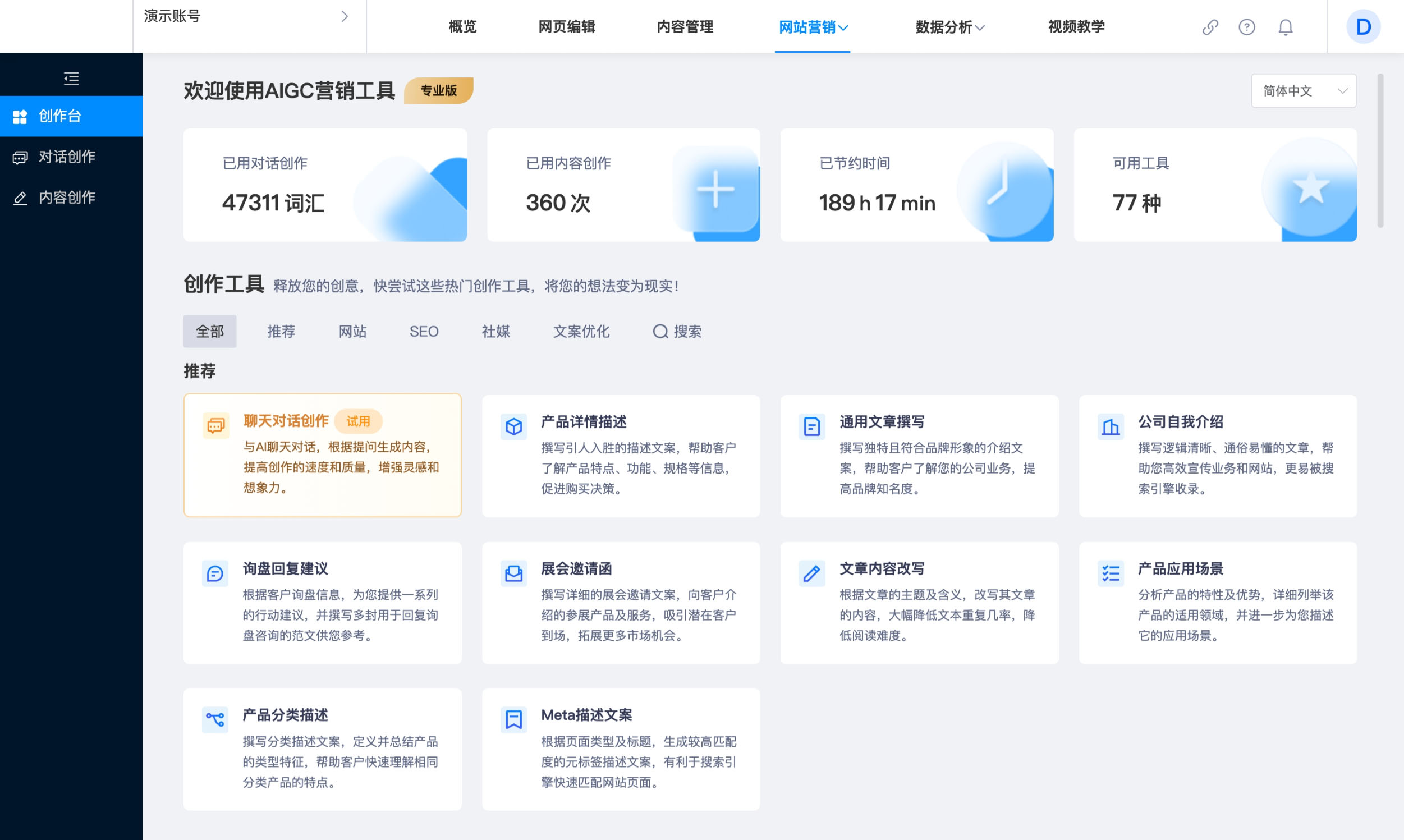The image size is (1404, 840).
Task: Switch to the SEO tools tab
Action: [x=424, y=331]
